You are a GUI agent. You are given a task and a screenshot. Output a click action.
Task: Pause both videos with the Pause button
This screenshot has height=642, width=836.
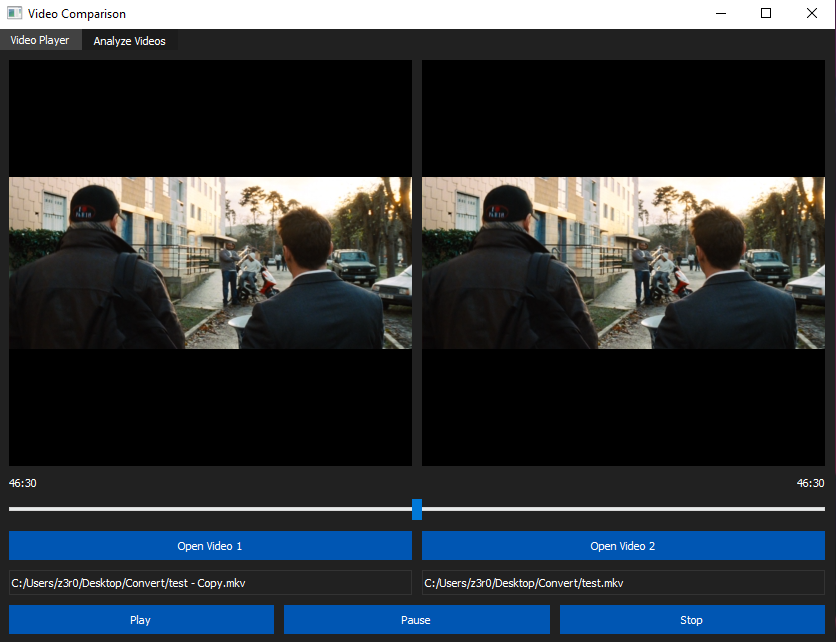pyautogui.click(x=416, y=620)
